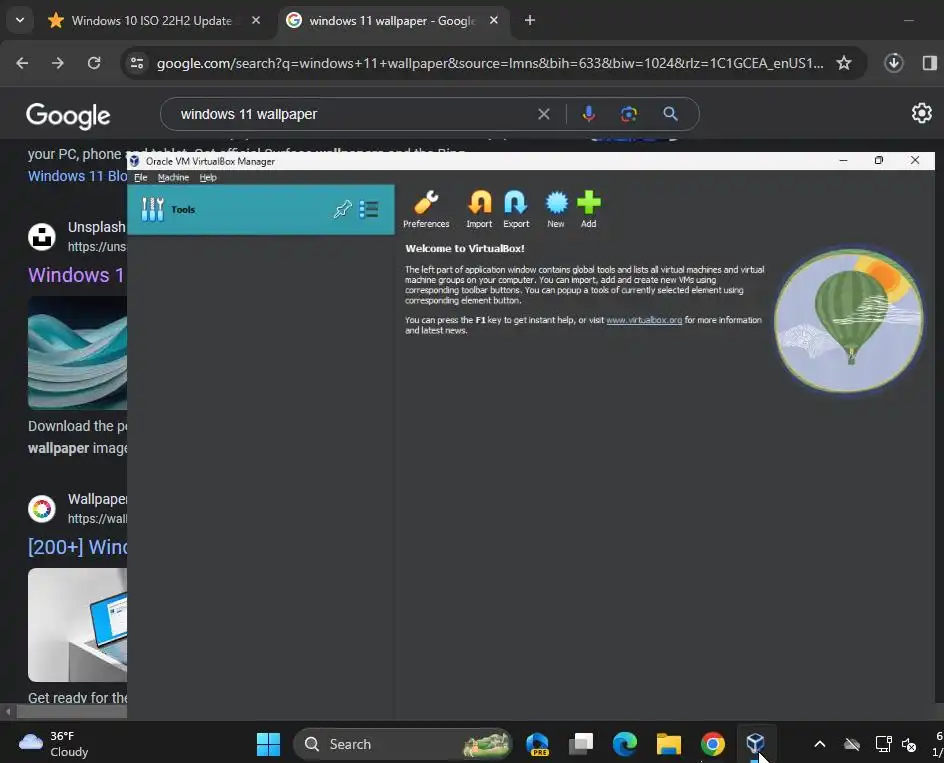
Task: Follow the www.virtualbox.org link
Action: tap(644, 320)
